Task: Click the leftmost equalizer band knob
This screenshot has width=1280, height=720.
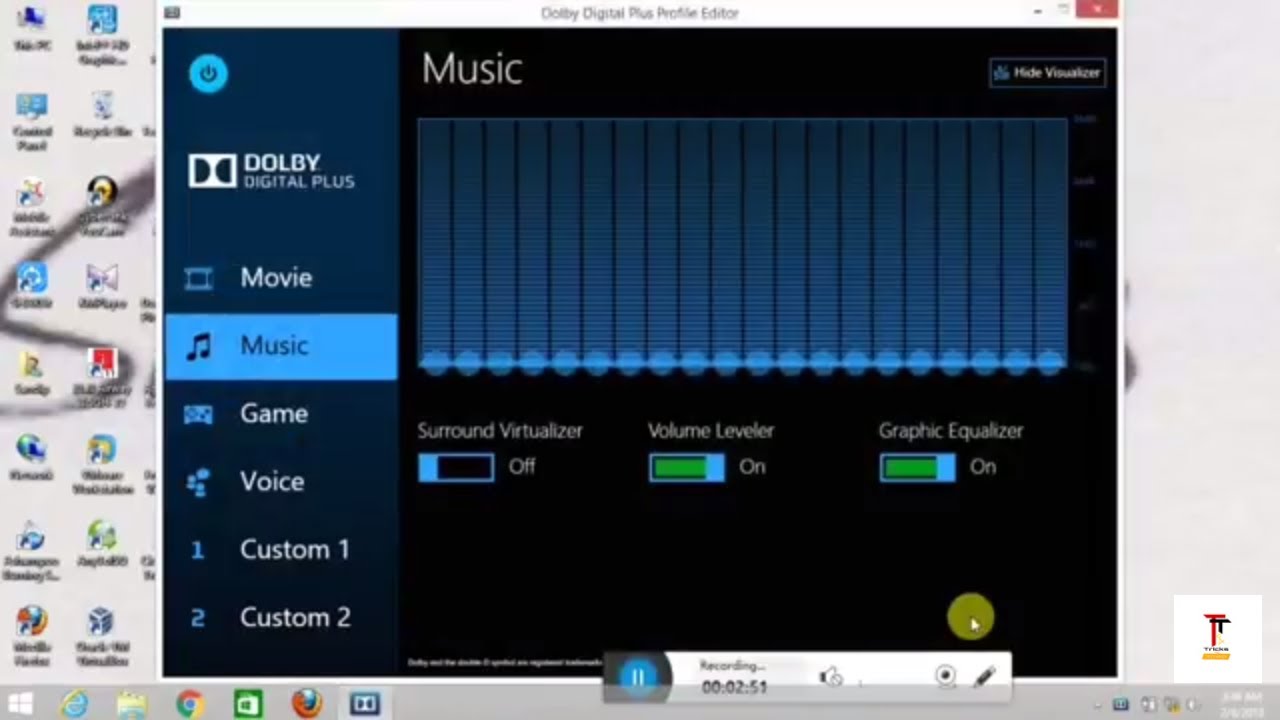Action: click(435, 363)
